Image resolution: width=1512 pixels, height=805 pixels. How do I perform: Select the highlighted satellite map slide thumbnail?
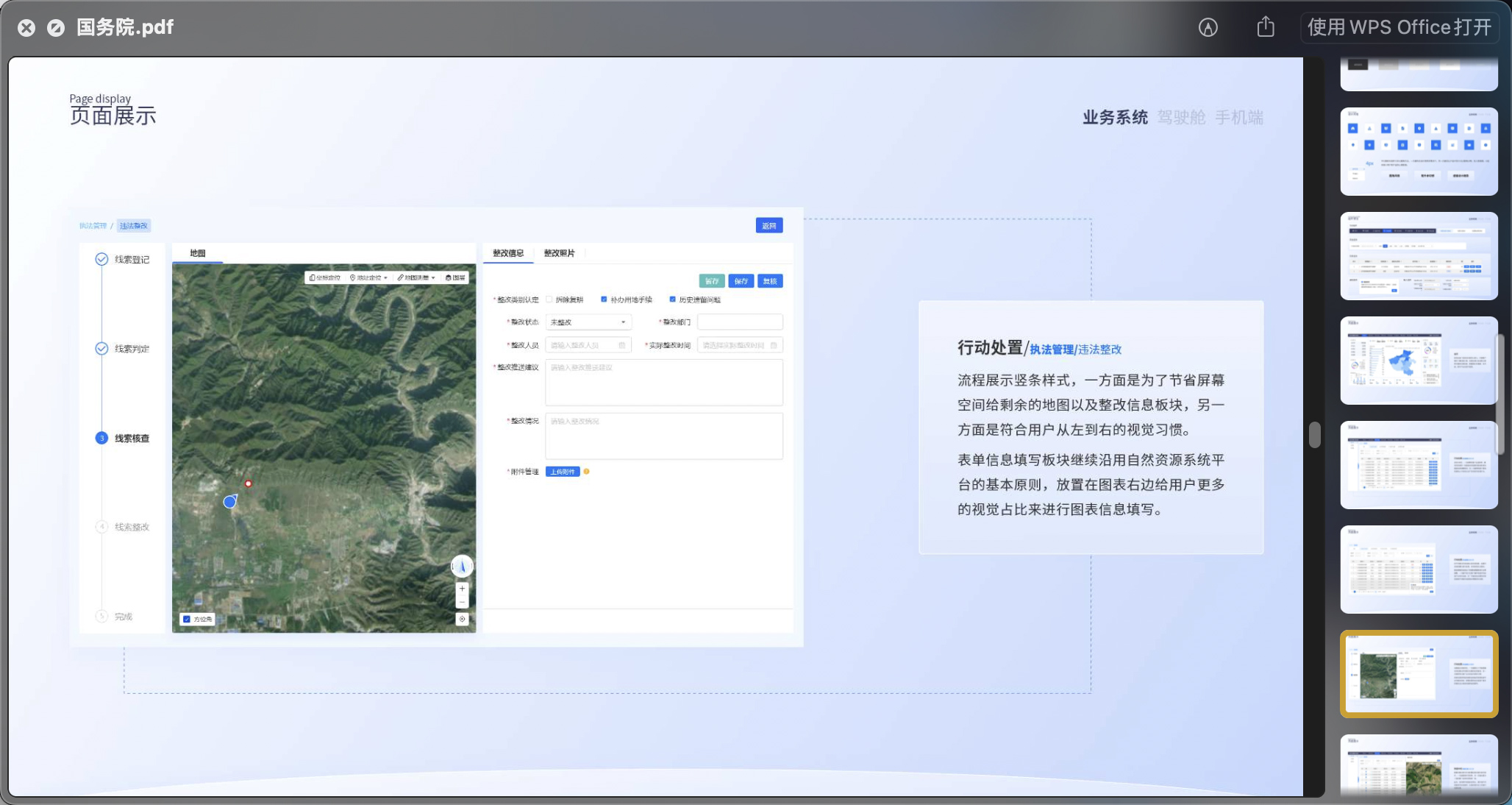(1419, 674)
